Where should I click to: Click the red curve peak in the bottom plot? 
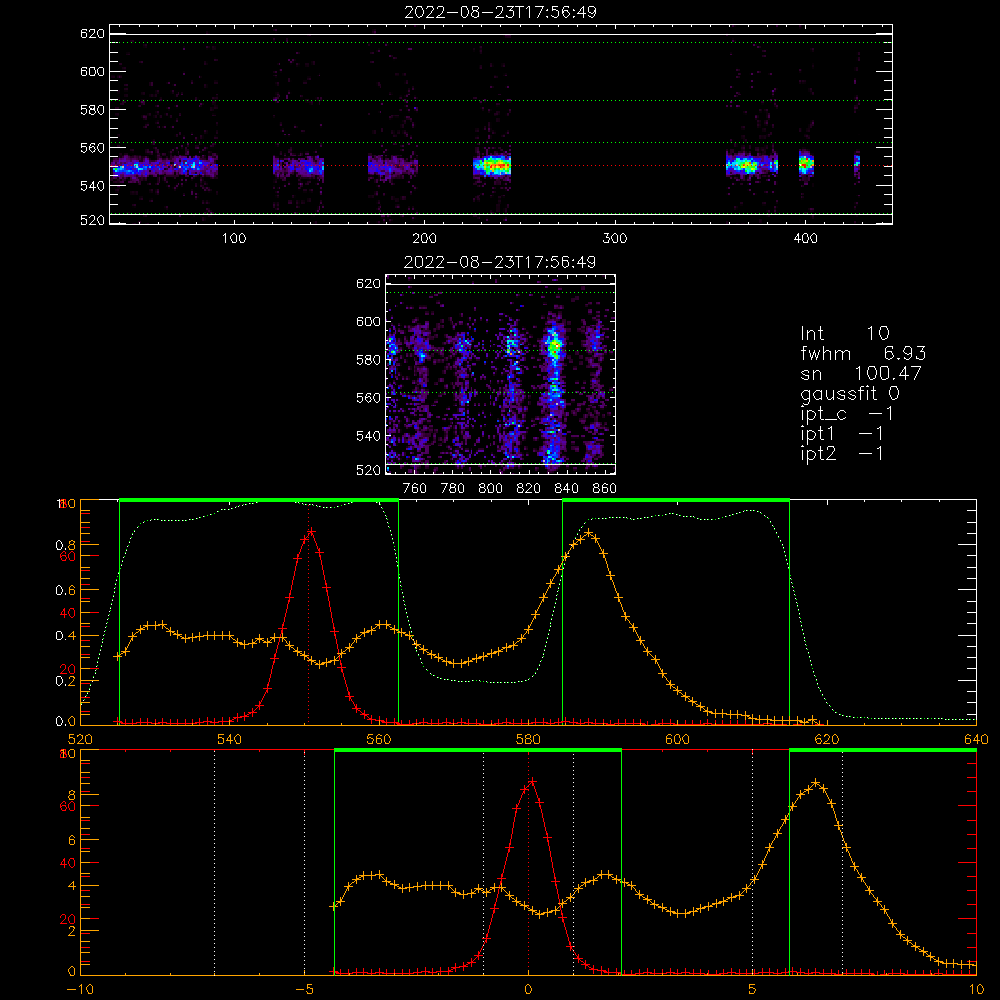tap(533, 781)
